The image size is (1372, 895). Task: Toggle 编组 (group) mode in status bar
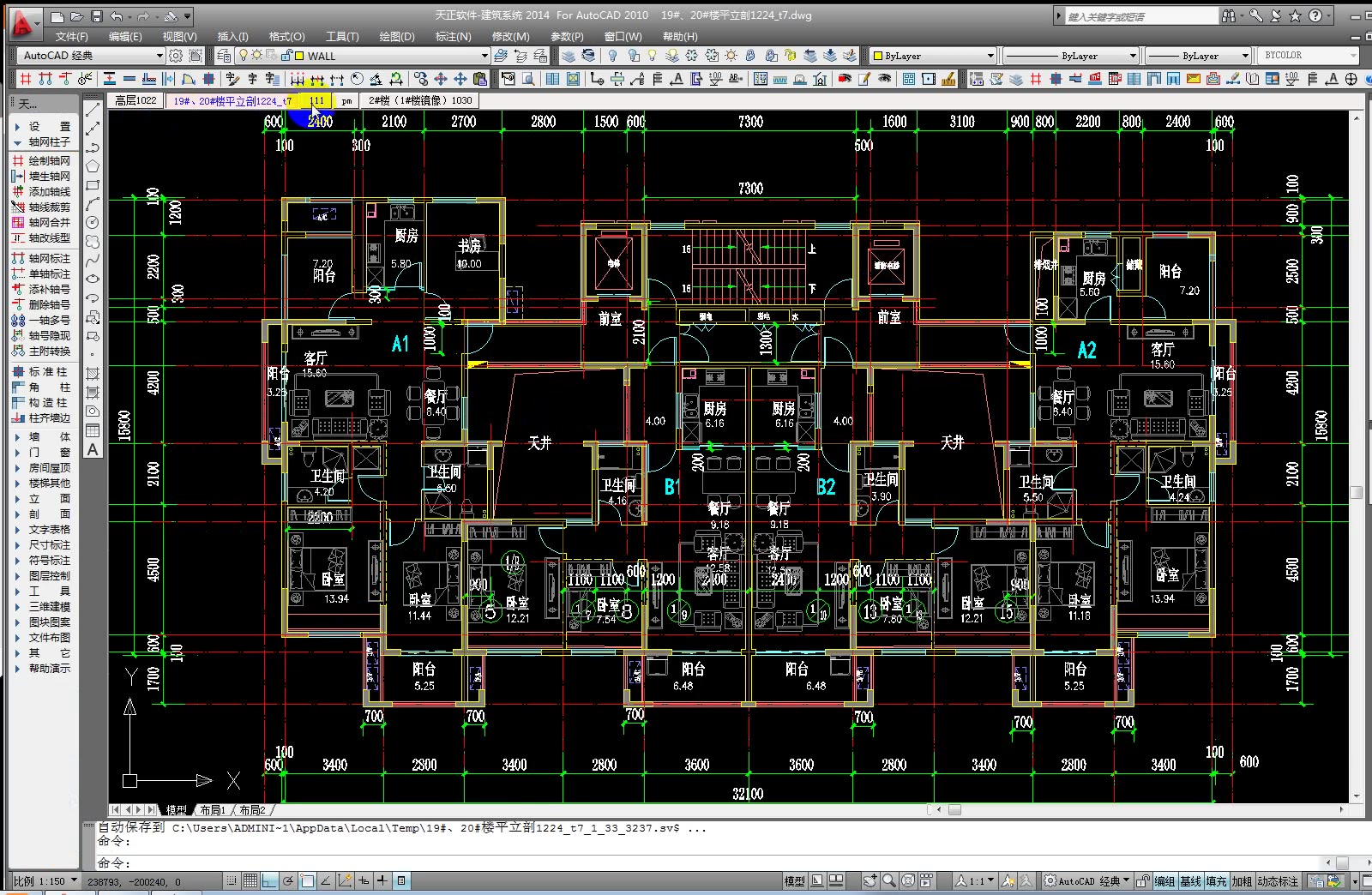coord(1164,881)
